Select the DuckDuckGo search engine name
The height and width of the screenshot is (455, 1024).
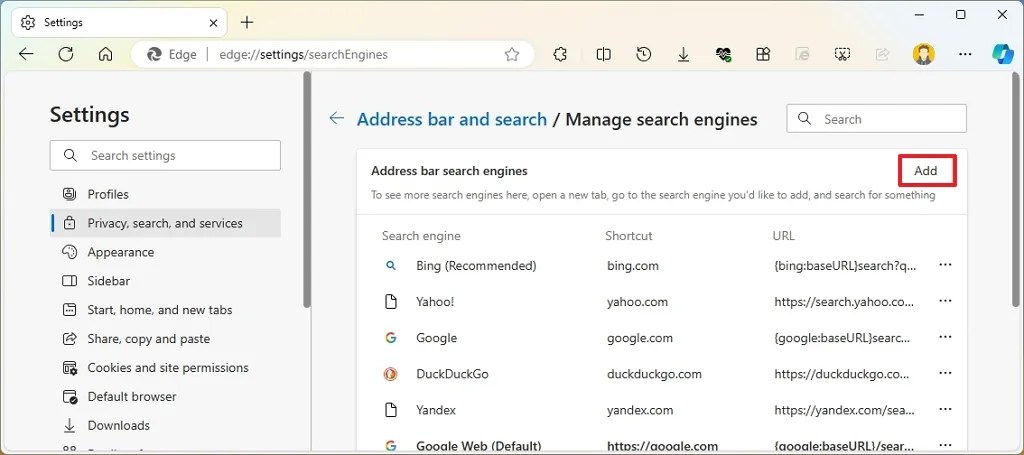[x=452, y=374]
